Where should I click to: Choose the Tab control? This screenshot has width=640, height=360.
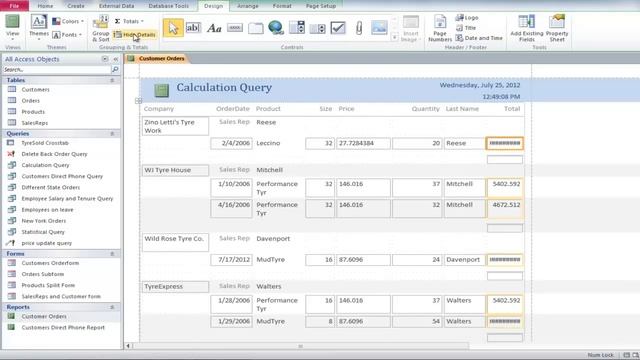click(x=256, y=28)
